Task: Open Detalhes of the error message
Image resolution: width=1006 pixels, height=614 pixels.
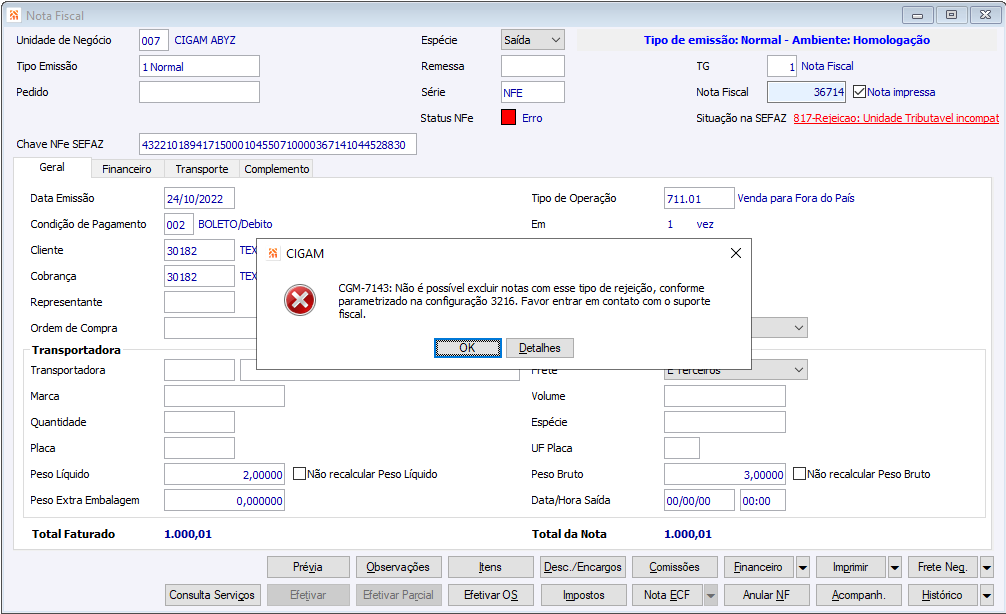Action: pyautogui.click(x=540, y=348)
